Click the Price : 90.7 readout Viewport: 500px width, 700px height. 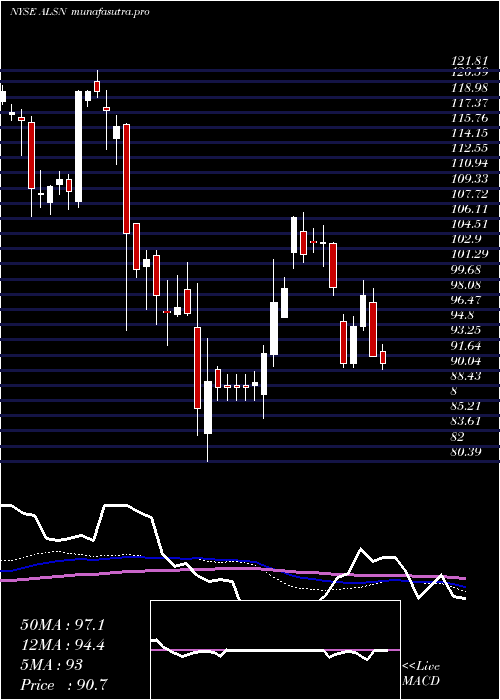64,685
